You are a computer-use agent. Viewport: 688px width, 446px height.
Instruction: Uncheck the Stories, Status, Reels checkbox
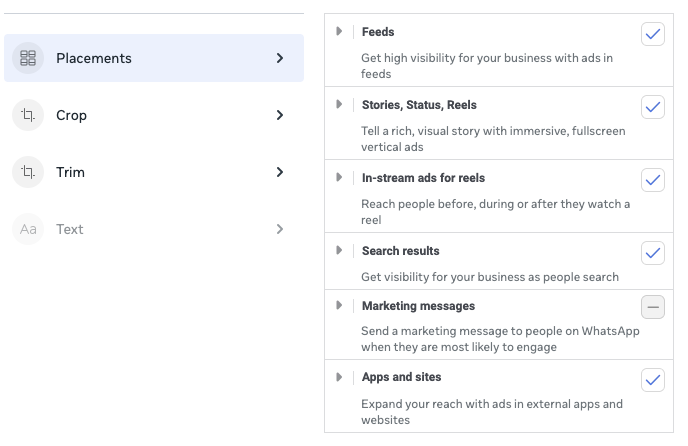point(653,106)
